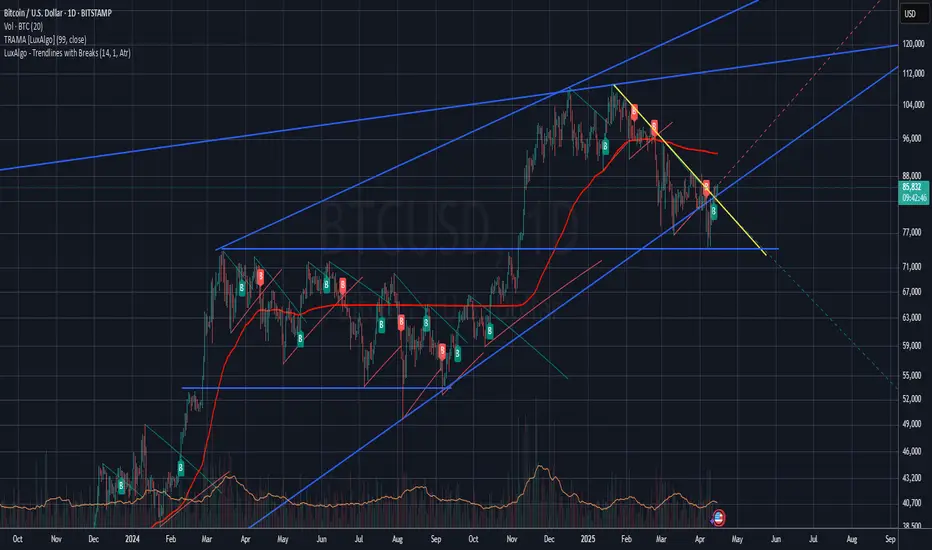Open the US economic event flag icon
Viewport: 932px width, 550px height.
click(x=718, y=517)
